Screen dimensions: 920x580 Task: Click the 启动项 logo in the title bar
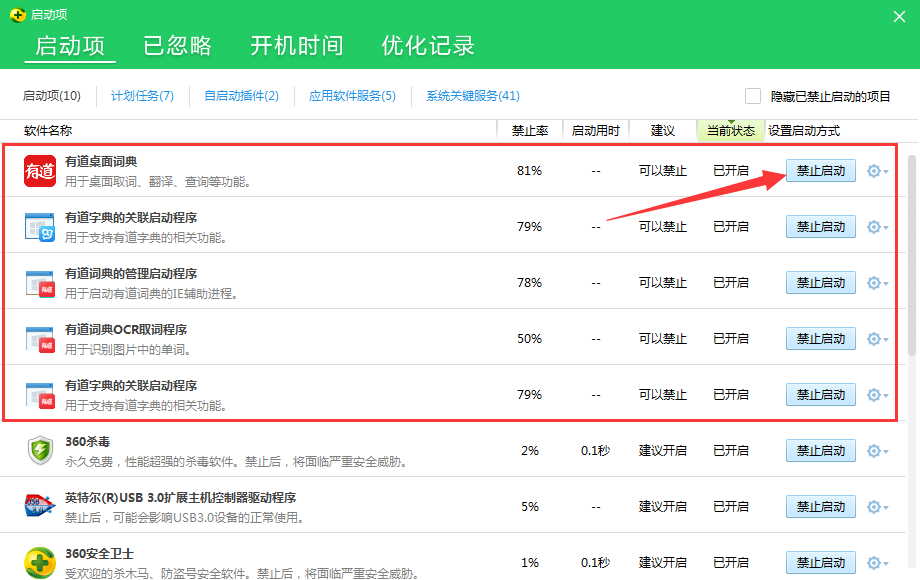[x=16, y=15]
